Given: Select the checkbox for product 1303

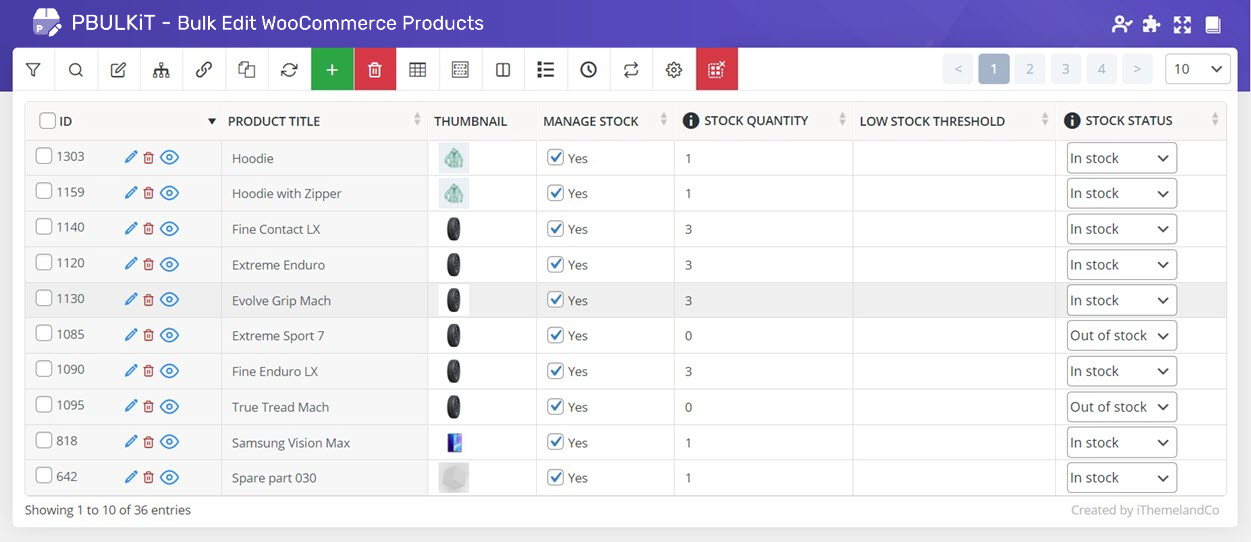Looking at the screenshot, I should coord(44,156).
